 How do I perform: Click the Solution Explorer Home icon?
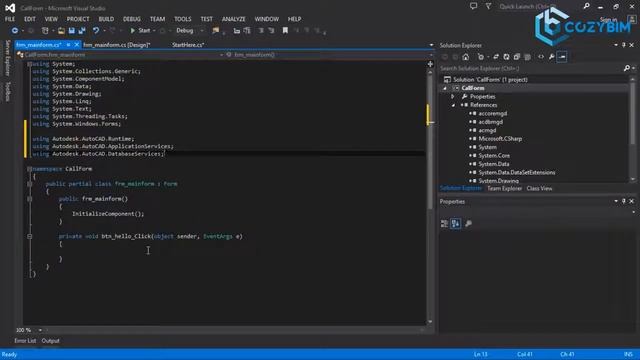coord(466,57)
